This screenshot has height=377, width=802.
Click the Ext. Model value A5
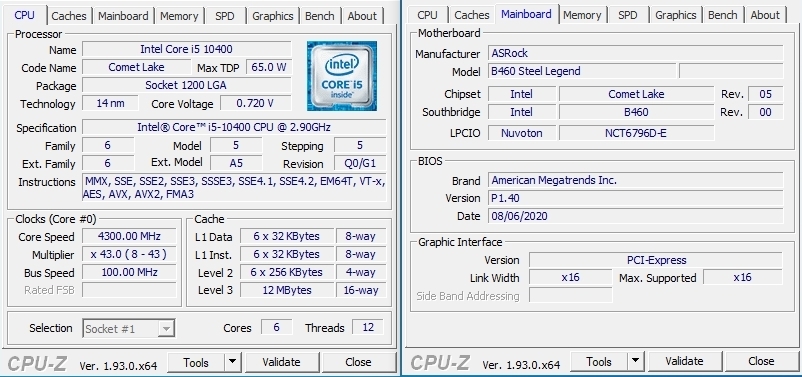[236, 163]
